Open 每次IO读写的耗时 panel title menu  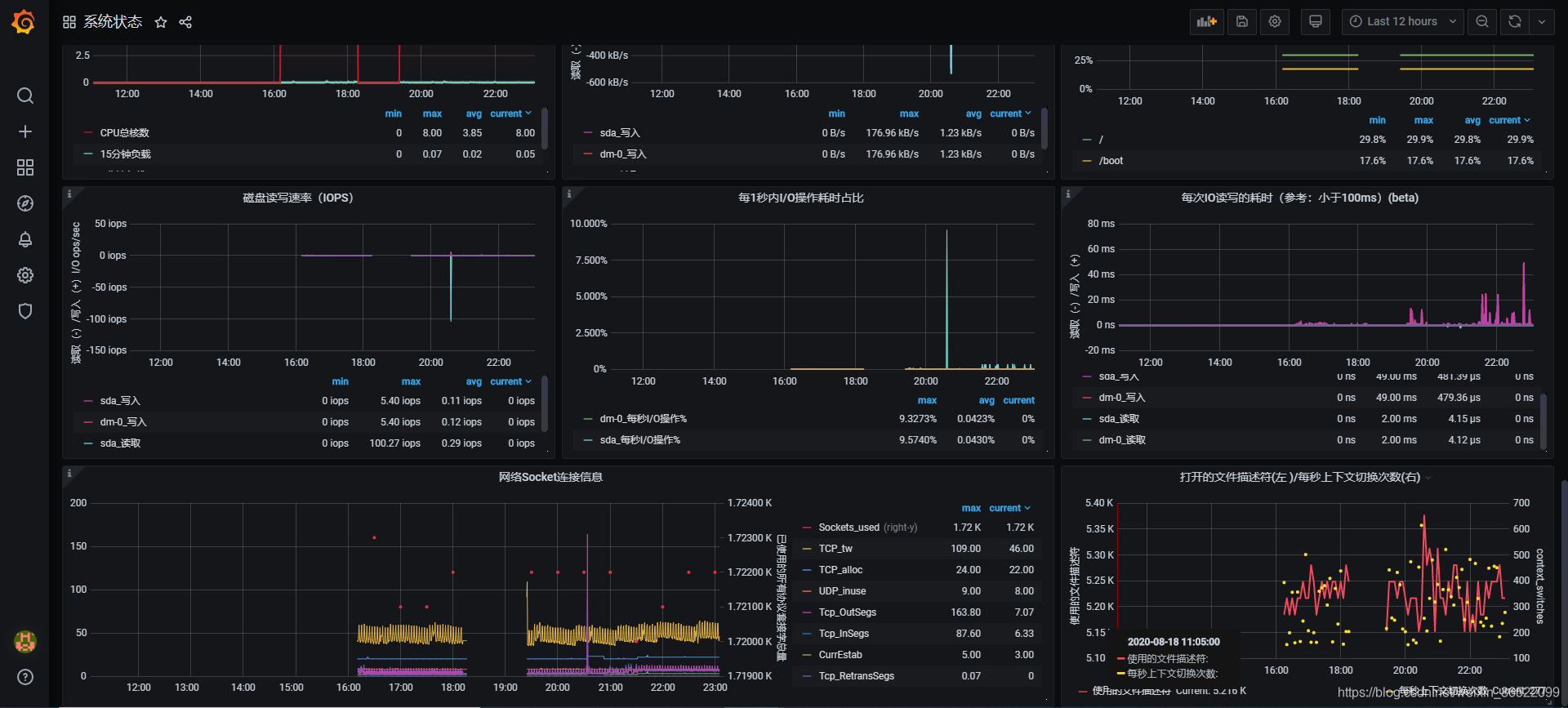click(1299, 198)
